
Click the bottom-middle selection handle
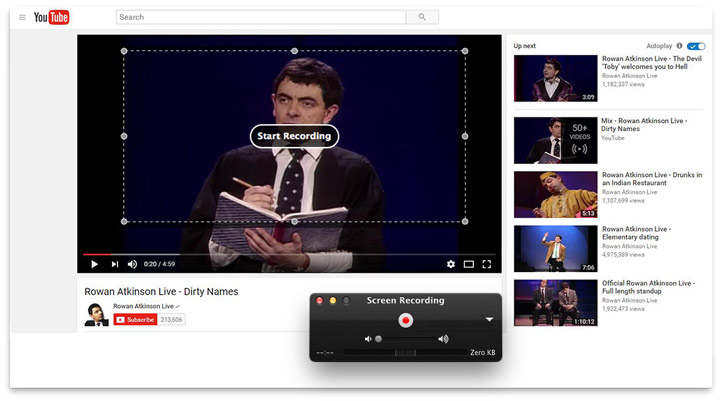(x=294, y=221)
